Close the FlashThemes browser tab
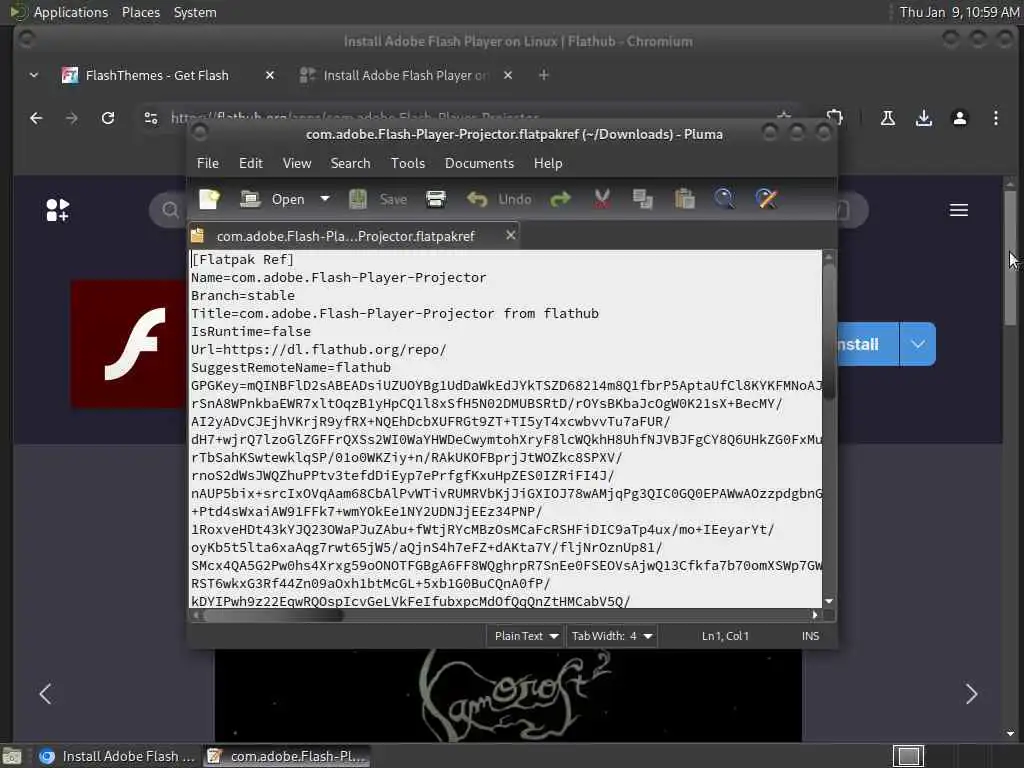The height and width of the screenshot is (768, 1024). [270, 75]
